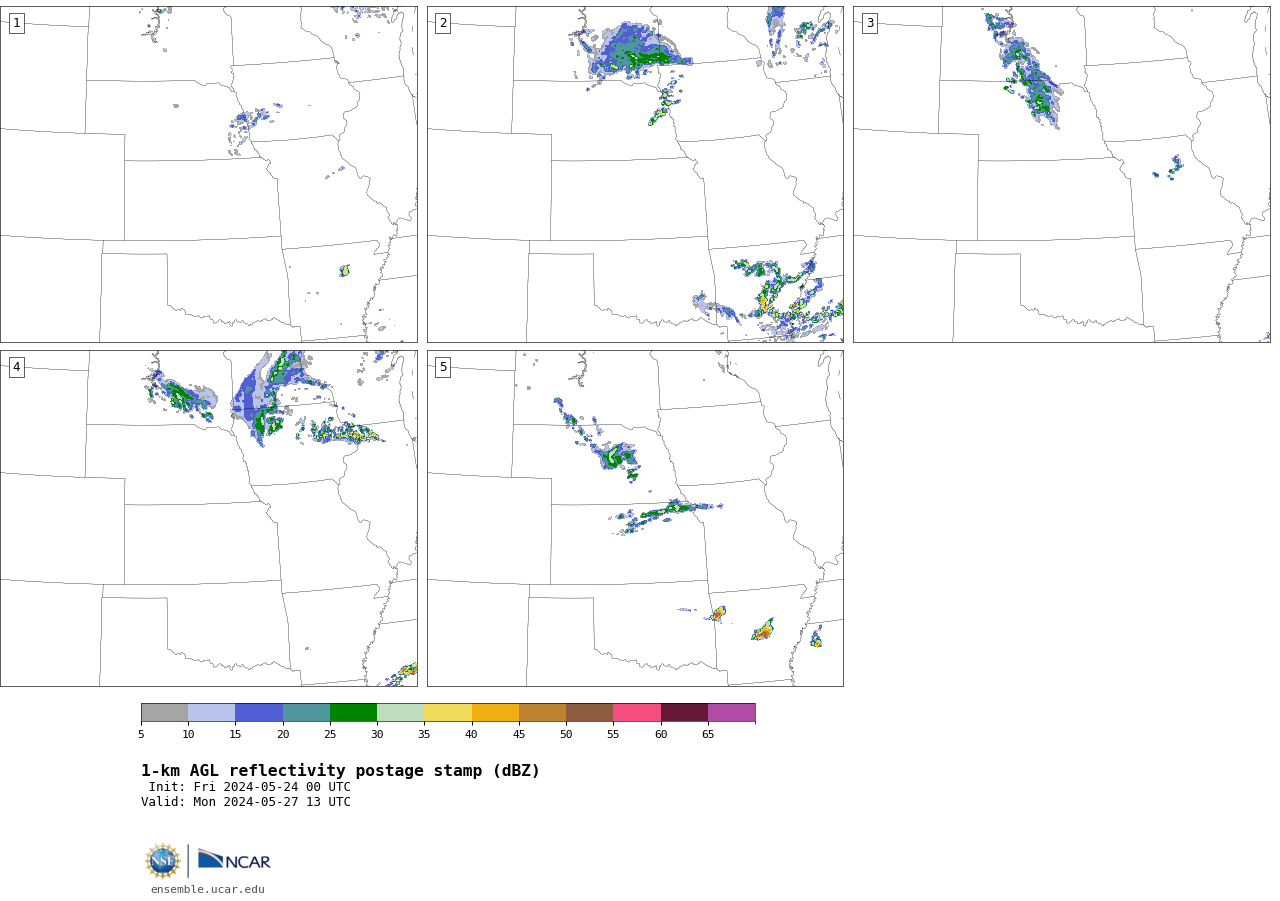Click the NSF logo icon

pos(163,861)
